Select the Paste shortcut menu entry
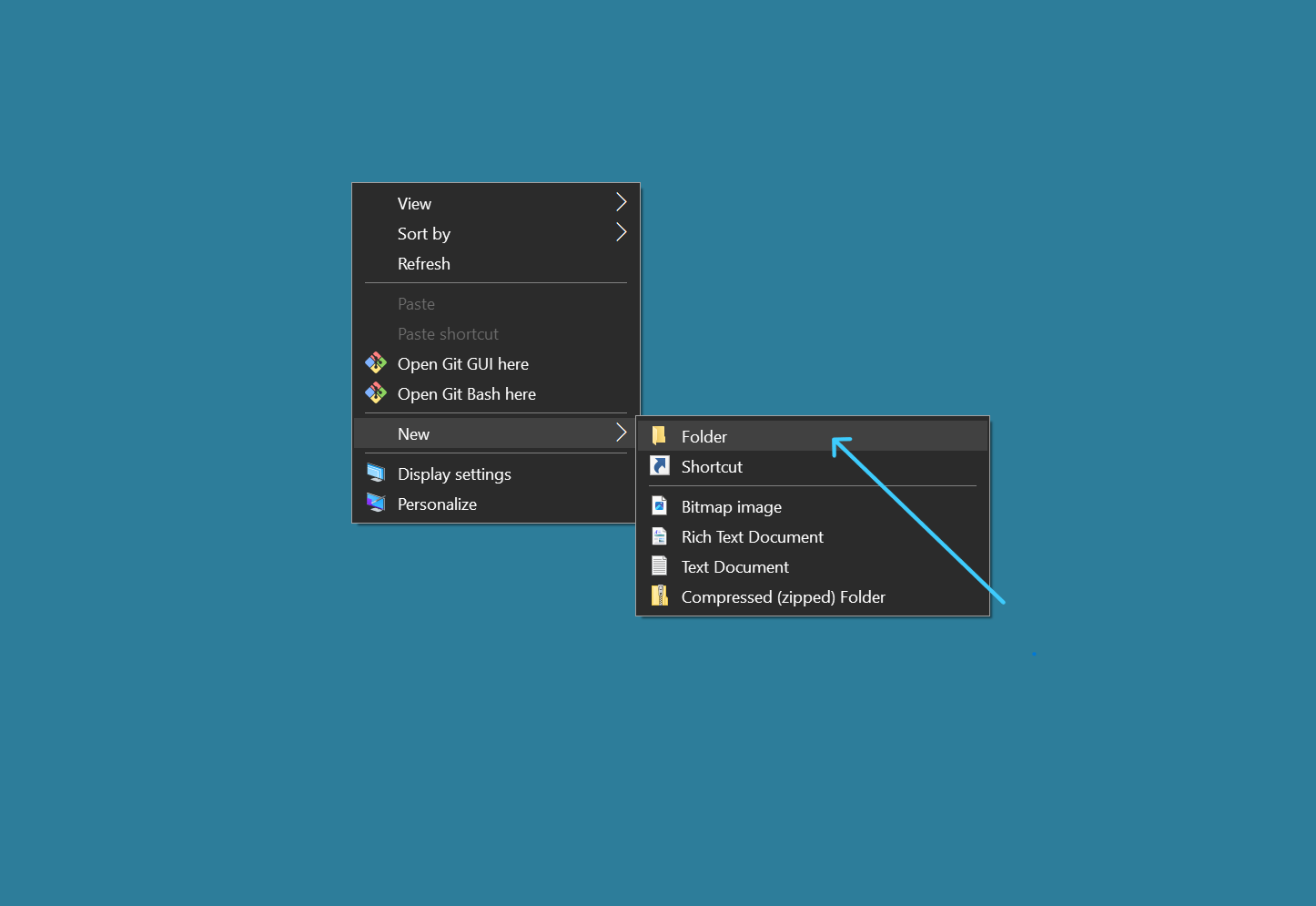 pyautogui.click(x=448, y=334)
